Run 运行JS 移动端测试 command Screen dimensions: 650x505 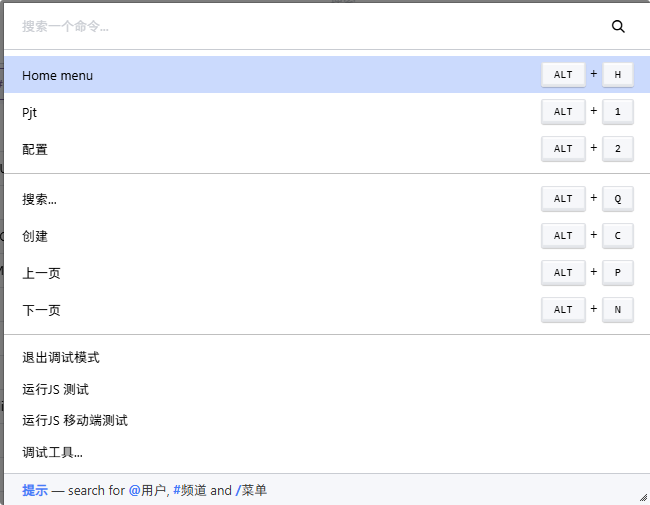327,420
